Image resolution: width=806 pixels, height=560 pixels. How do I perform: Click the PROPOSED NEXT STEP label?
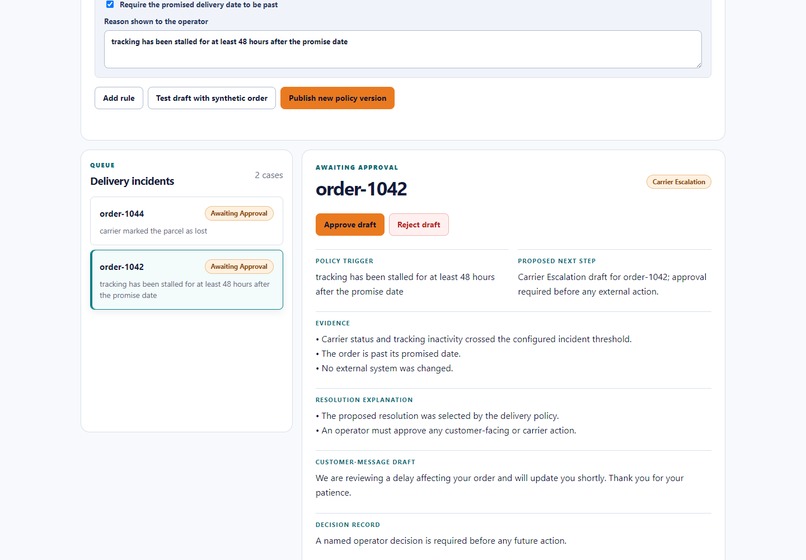point(557,261)
